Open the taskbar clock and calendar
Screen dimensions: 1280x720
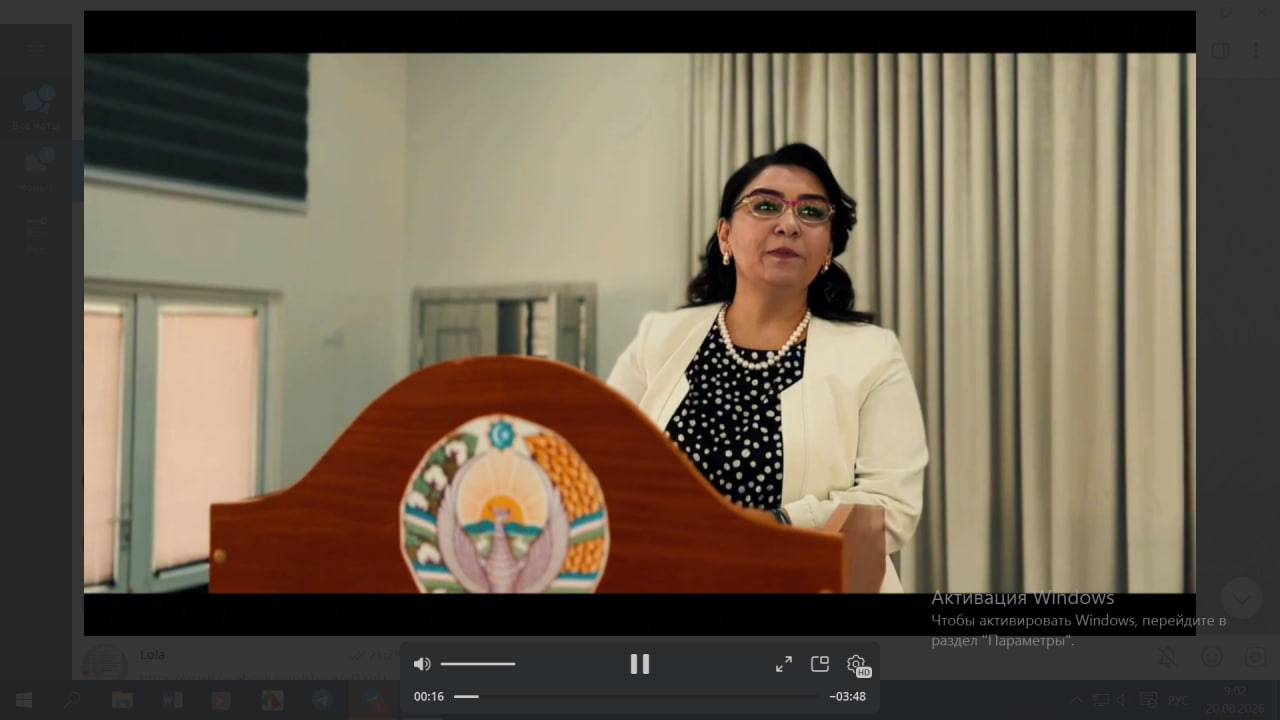point(1235,700)
